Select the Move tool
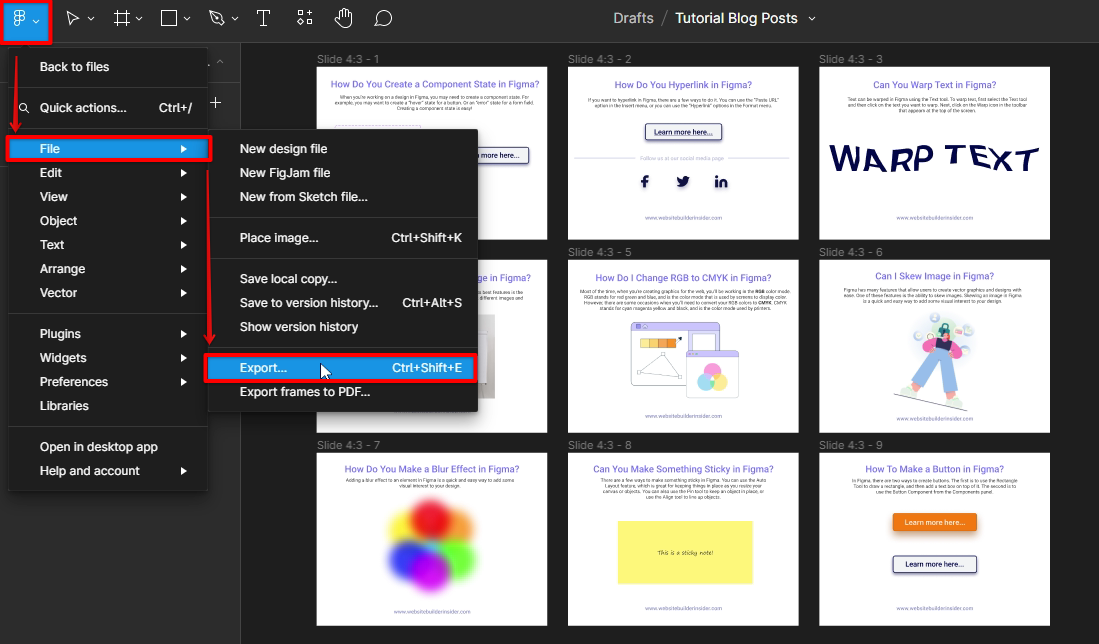The image size is (1099, 644). 72,19
